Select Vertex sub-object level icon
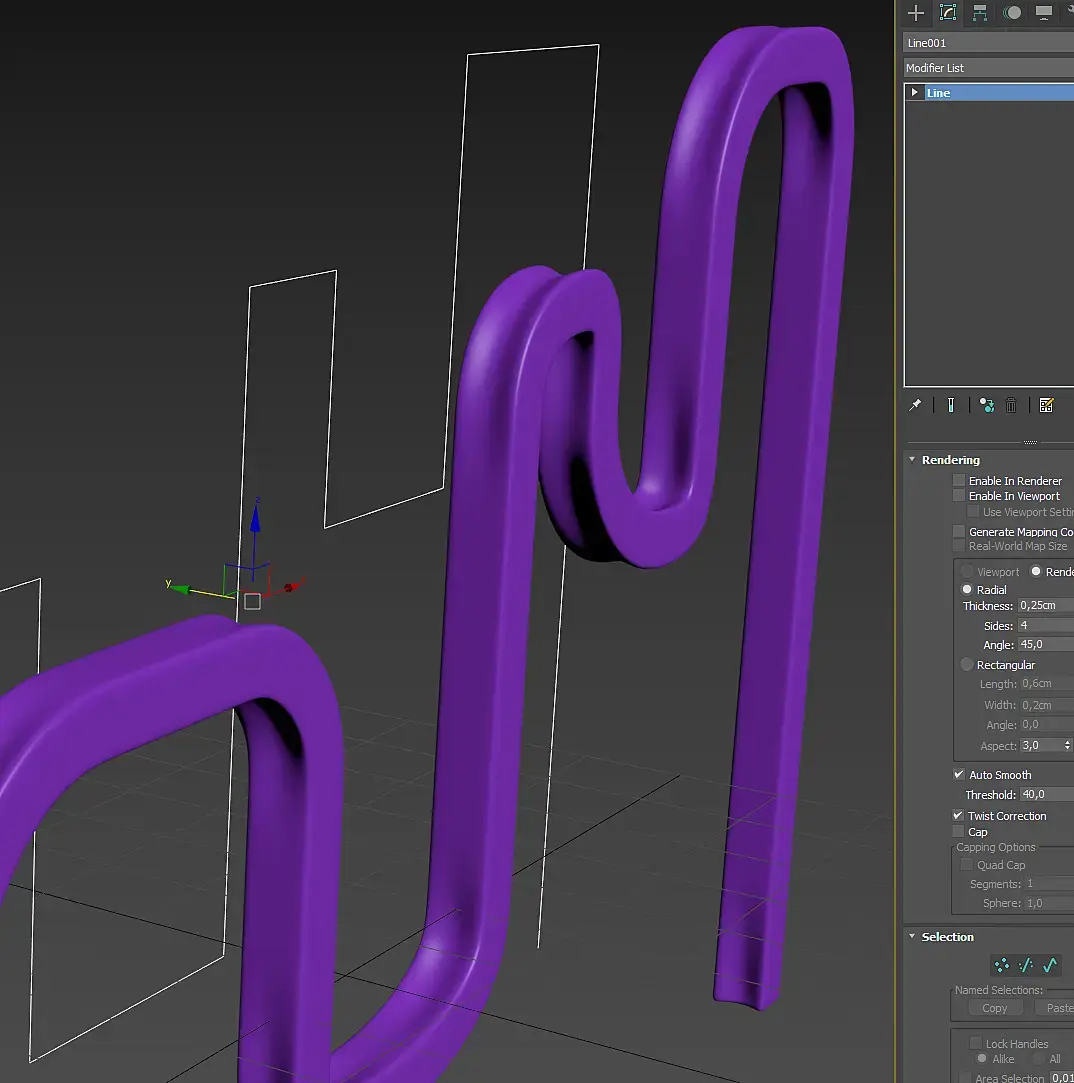The height and width of the screenshot is (1083, 1074). tap(1001, 965)
